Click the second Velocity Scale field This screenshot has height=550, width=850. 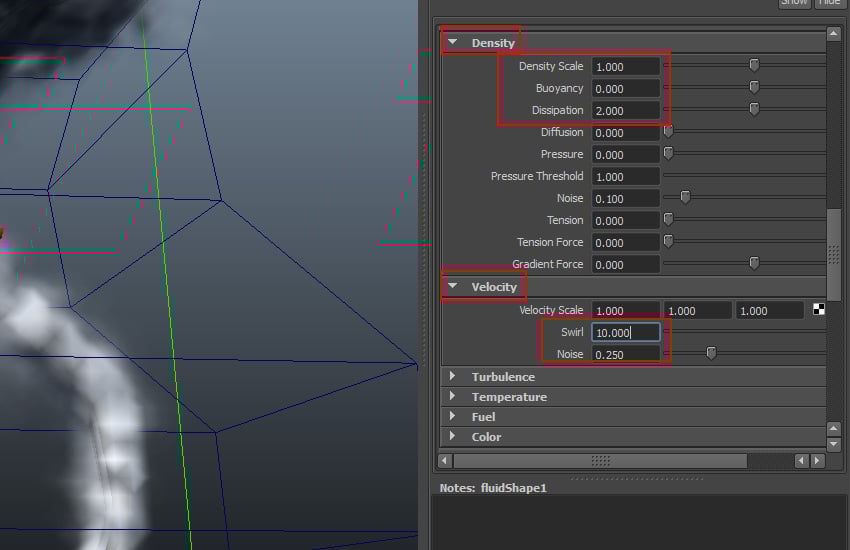click(x=698, y=310)
